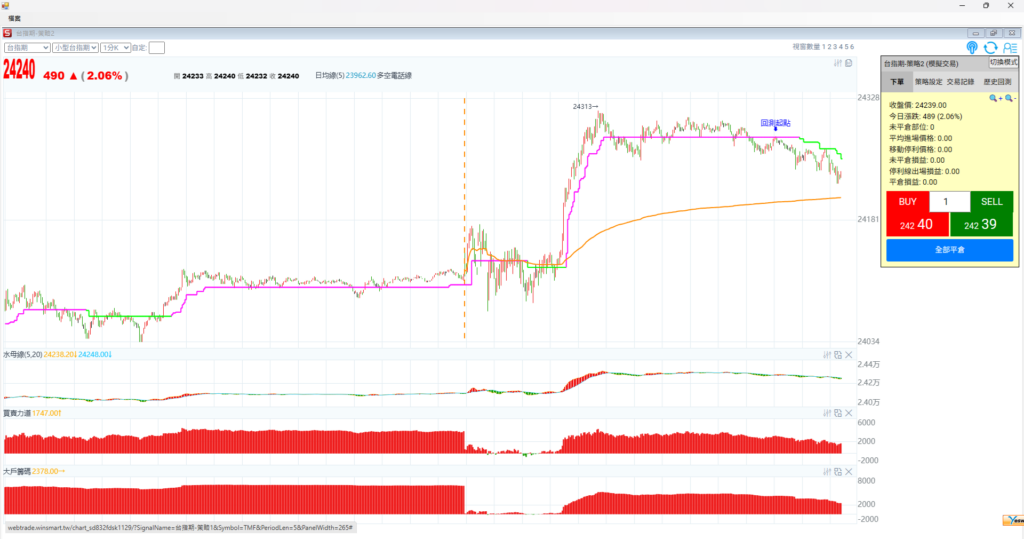
Task: Close the 大戶籌碼 indicator panel
Action: [849, 470]
